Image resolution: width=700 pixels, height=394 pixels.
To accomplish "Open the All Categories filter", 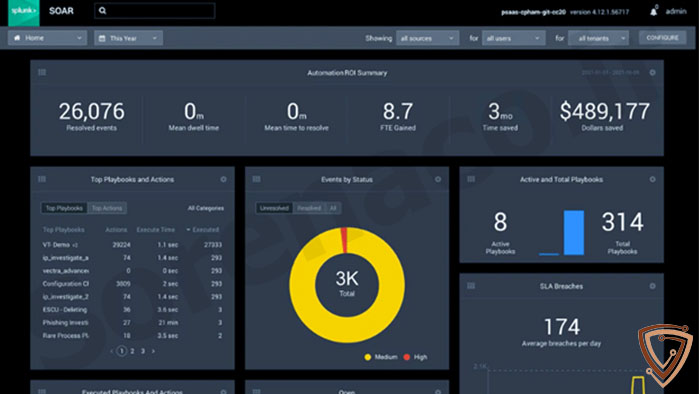I will 206,208.
